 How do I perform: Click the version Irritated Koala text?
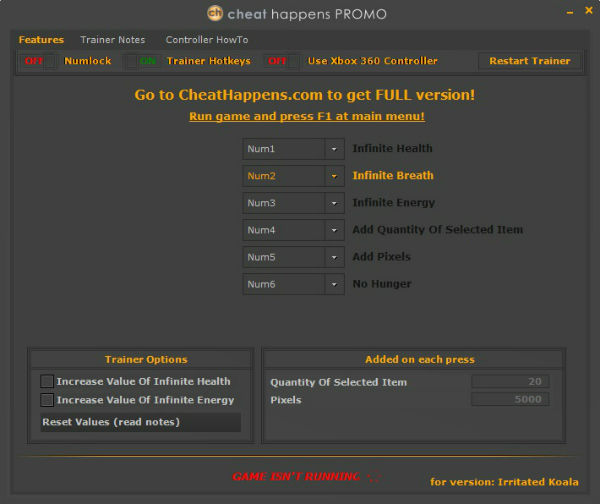click(504, 482)
